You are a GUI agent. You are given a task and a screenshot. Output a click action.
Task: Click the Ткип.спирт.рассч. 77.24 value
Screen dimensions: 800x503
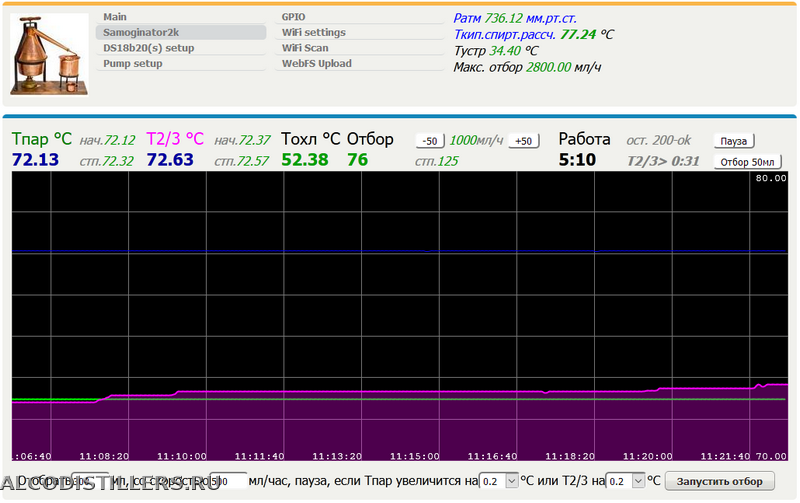578,34
